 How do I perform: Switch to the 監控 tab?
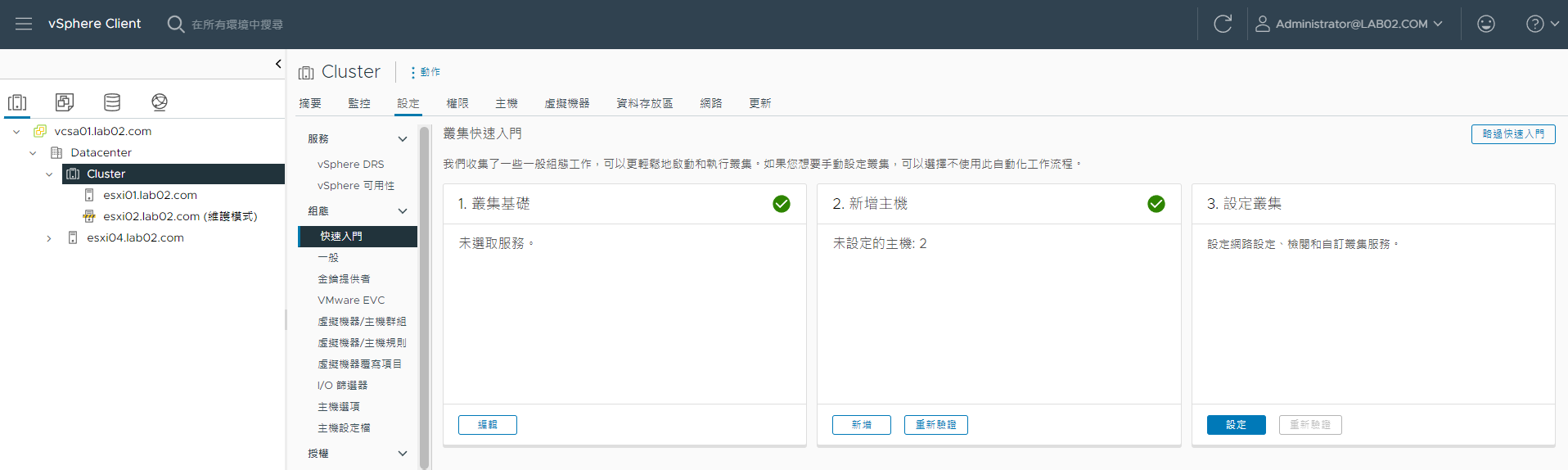[x=359, y=103]
